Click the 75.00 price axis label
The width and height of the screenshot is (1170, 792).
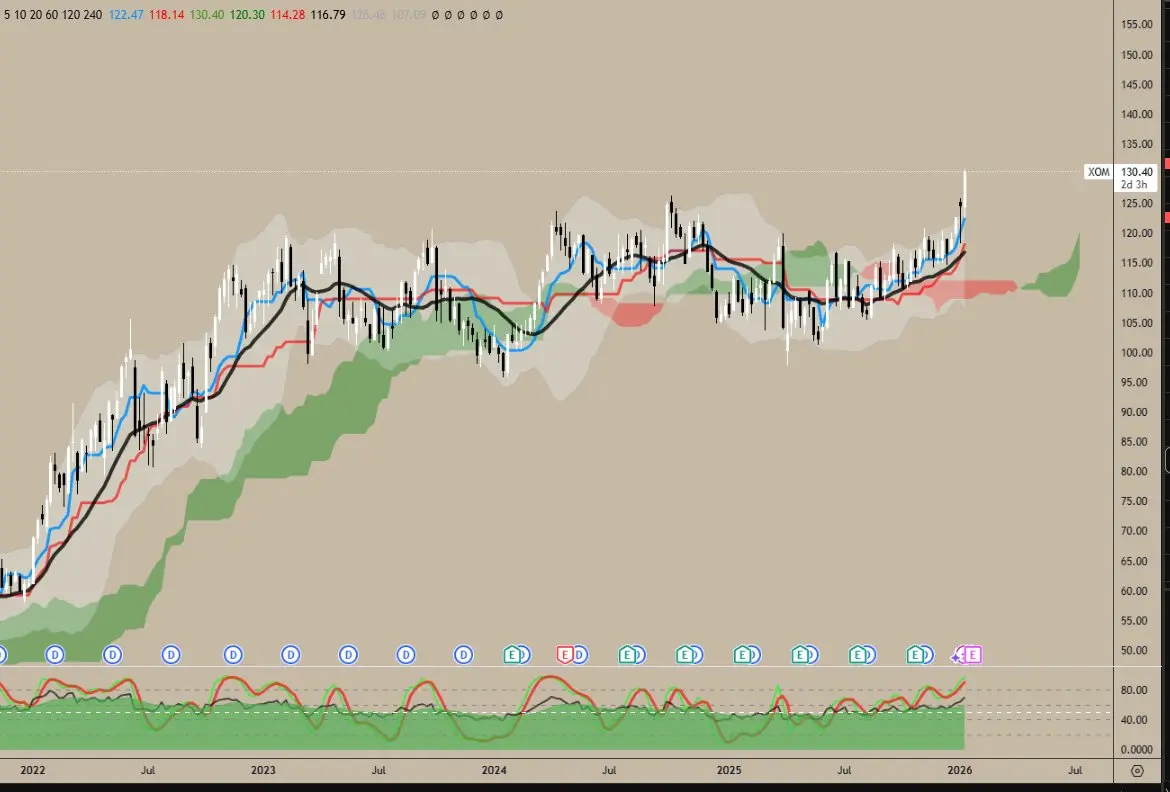click(1136, 501)
